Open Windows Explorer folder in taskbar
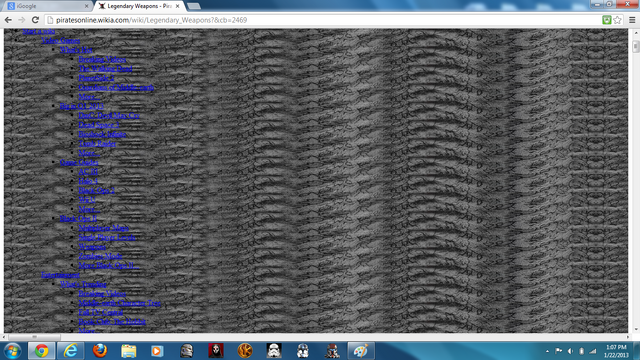The image size is (640, 360). pos(128,351)
